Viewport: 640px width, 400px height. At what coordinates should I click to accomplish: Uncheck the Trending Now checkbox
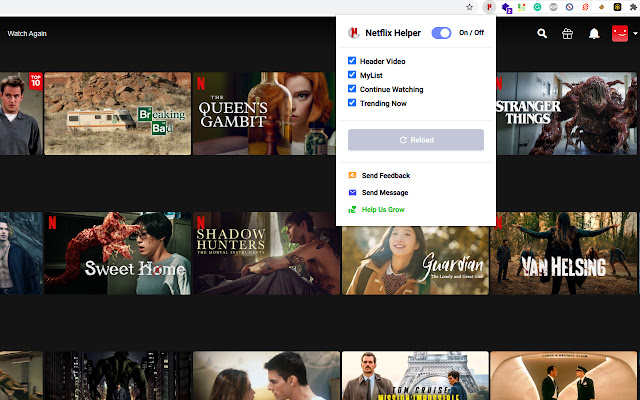[x=352, y=103]
